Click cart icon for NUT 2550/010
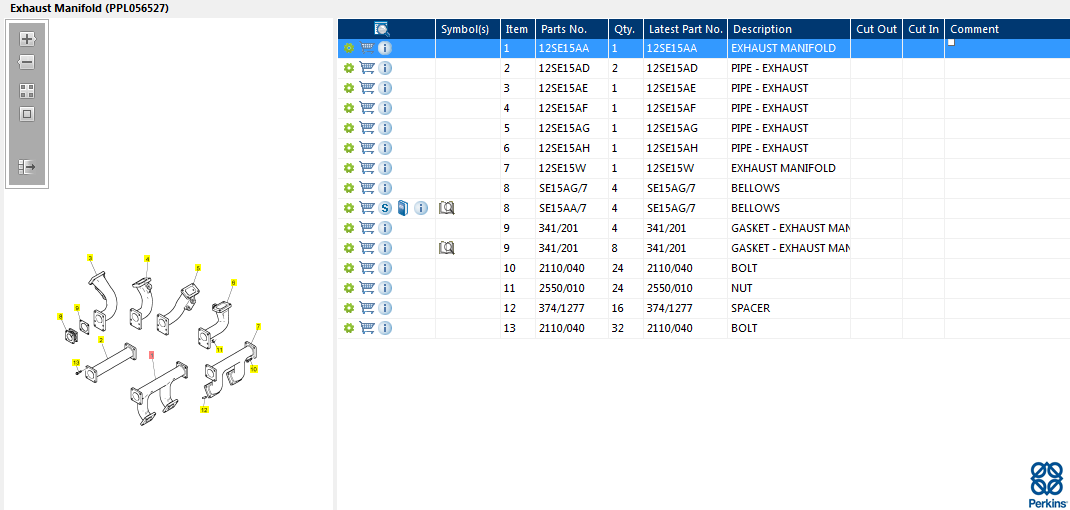The height and width of the screenshot is (510, 1070). (x=367, y=287)
